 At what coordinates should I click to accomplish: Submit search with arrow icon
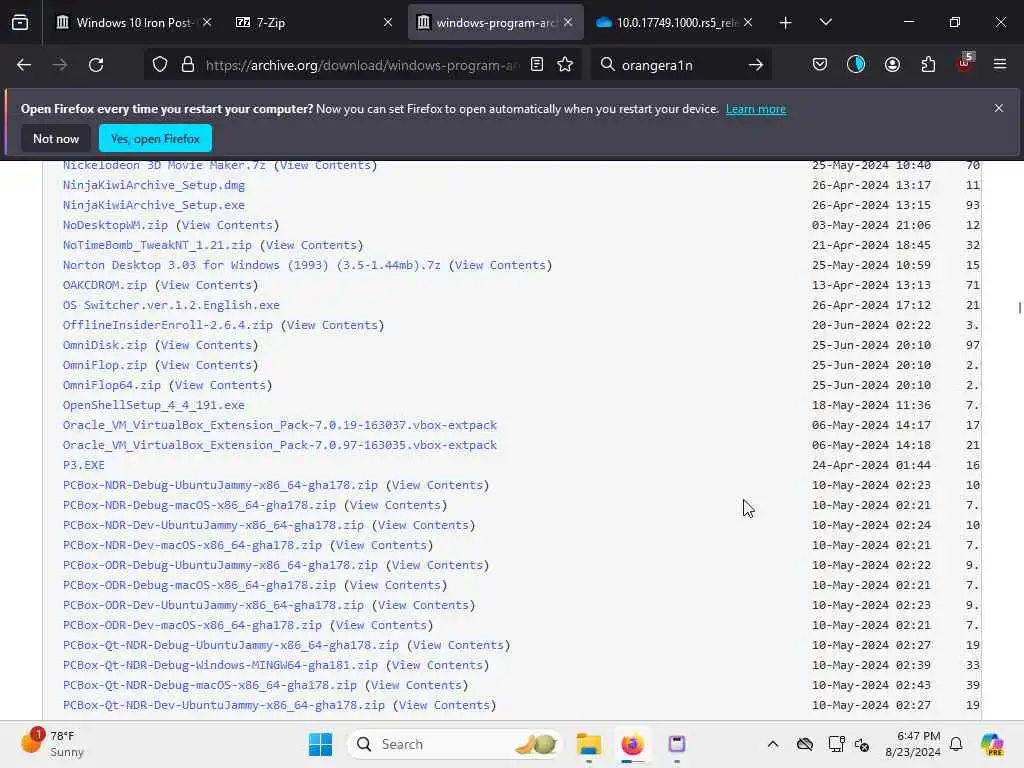point(756,65)
